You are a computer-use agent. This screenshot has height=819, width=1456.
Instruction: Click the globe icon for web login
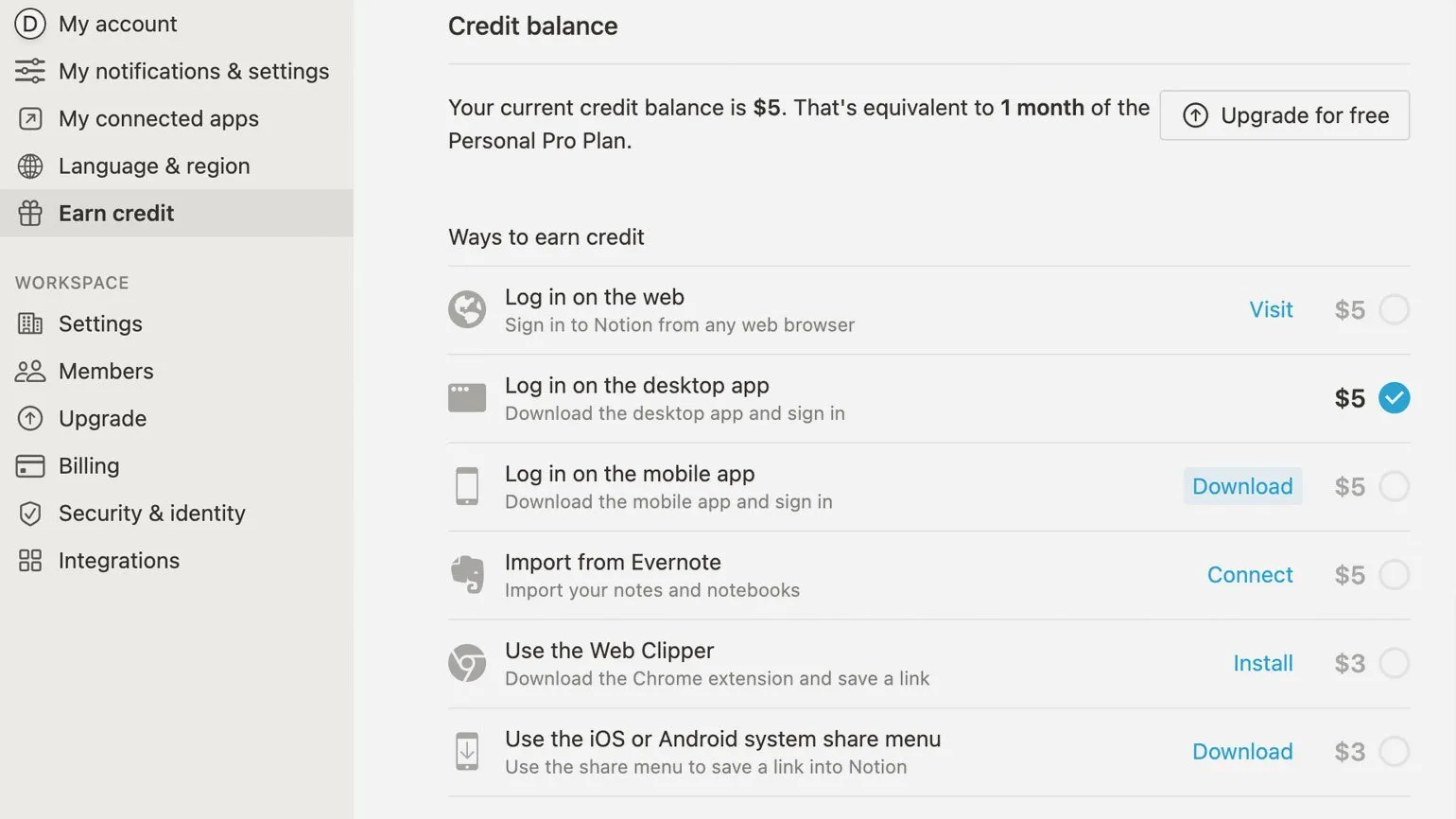click(x=467, y=309)
